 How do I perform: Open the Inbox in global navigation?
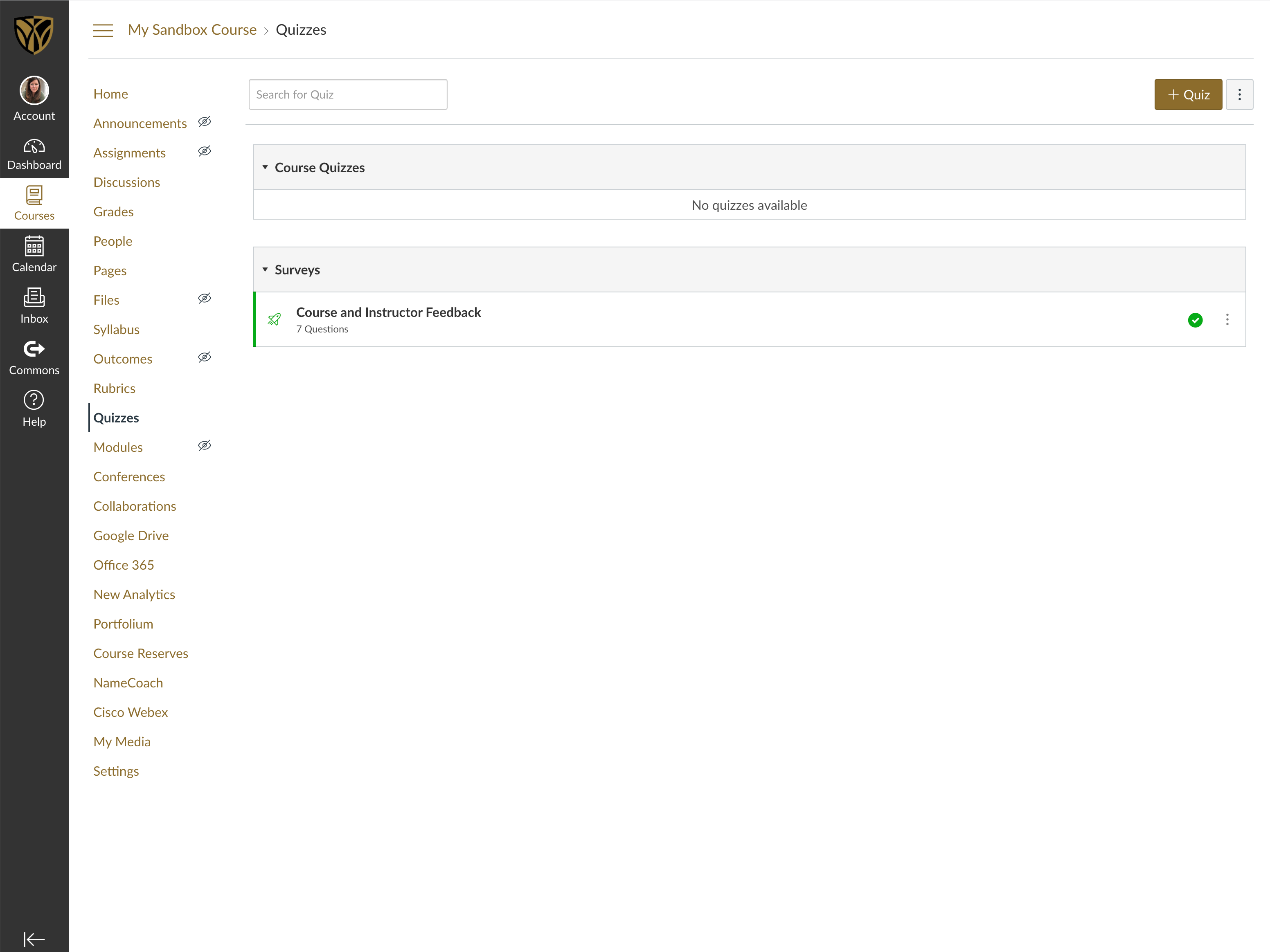tap(34, 306)
